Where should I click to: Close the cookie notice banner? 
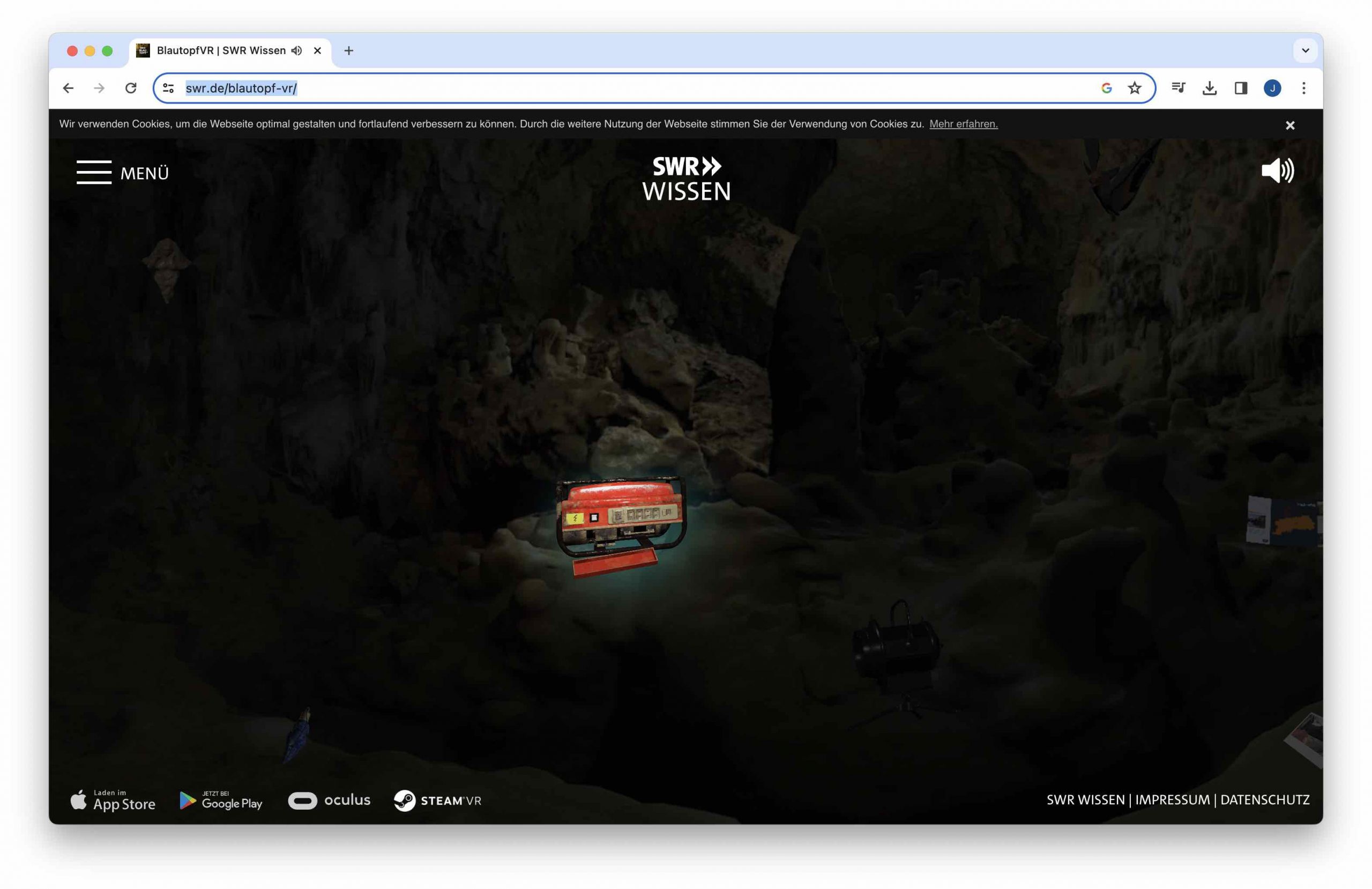(x=1289, y=125)
